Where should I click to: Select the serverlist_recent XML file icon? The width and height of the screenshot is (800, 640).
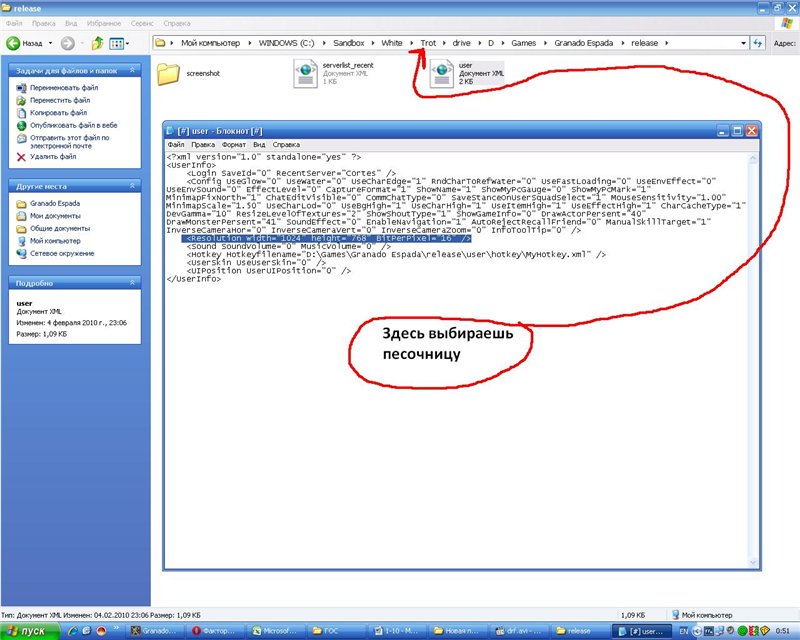(x=305, y=73)
